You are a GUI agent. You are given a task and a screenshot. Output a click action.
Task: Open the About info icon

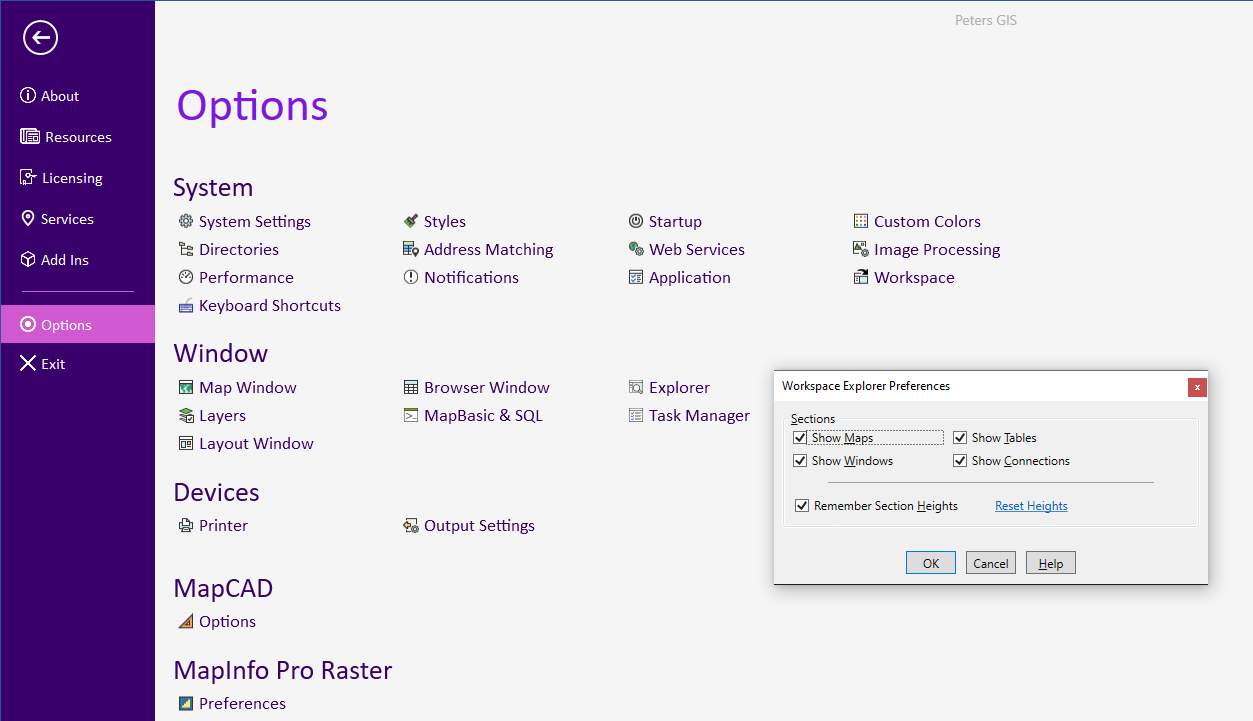(x=28, y=96)
